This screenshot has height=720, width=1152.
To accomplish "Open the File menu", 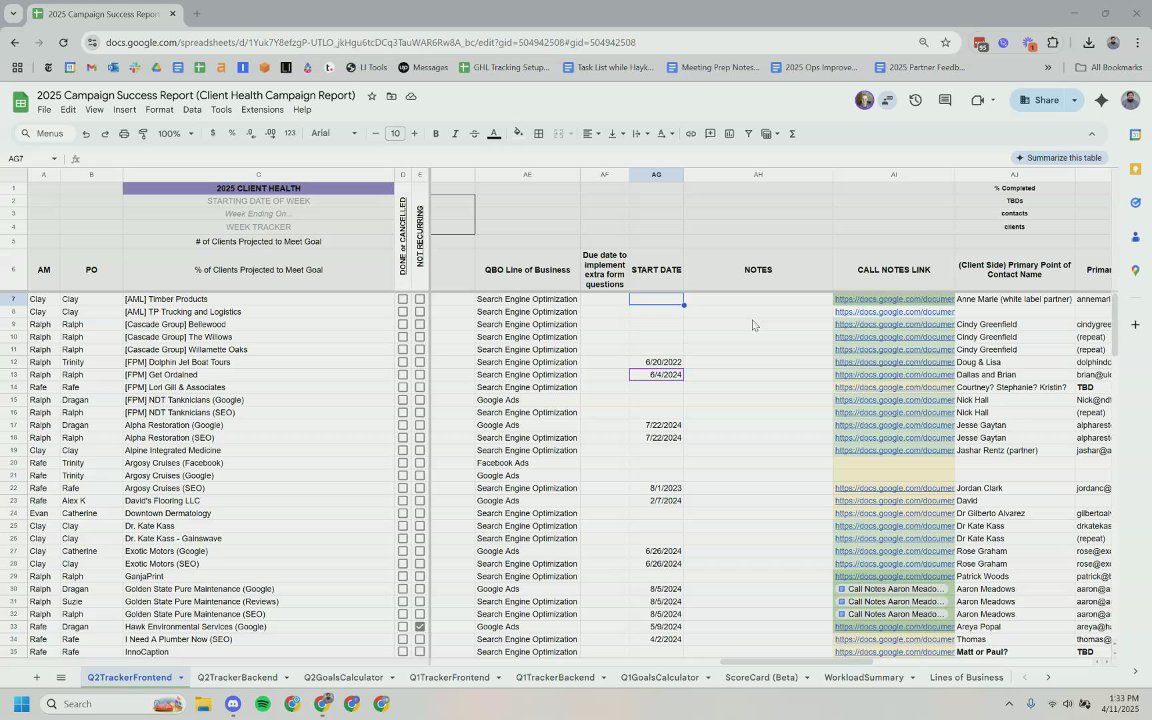I will click(x=44, y=110).
